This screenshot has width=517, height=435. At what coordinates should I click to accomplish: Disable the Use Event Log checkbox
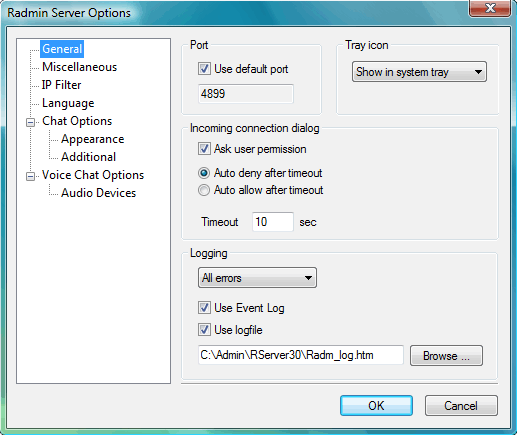pos(204,308)
